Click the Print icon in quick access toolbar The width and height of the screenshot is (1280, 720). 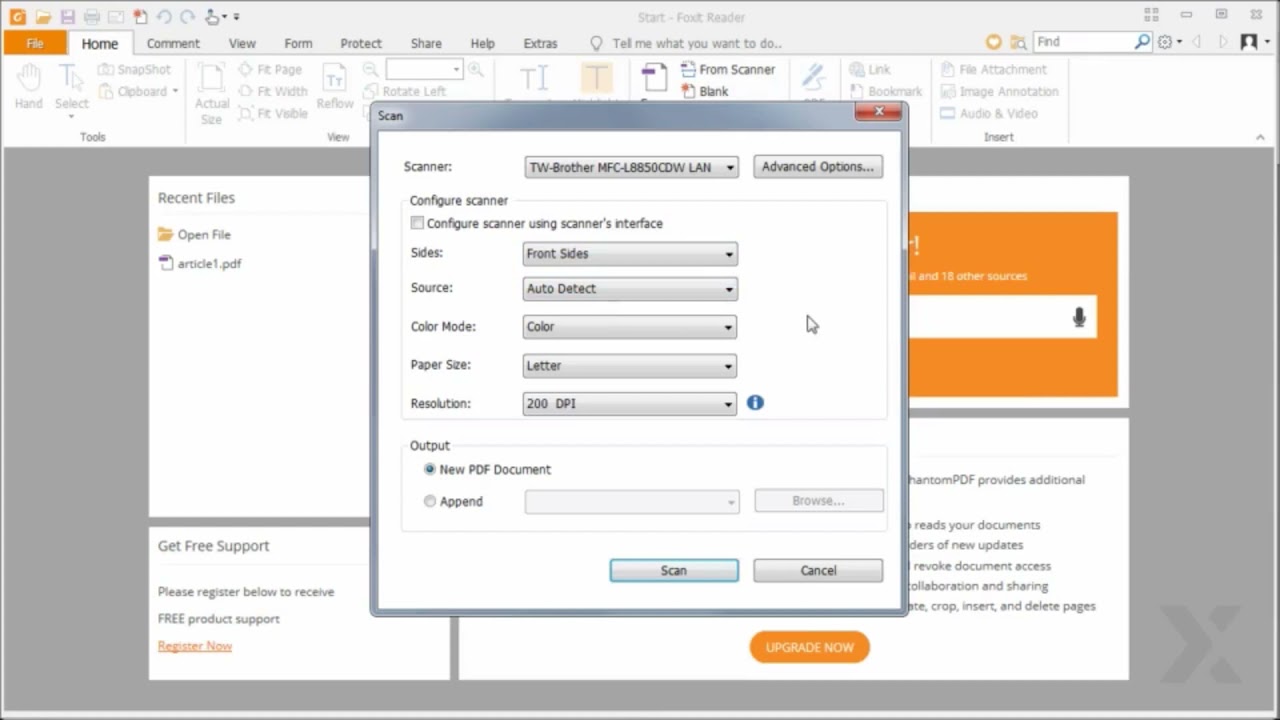click(x=92, y=17)
